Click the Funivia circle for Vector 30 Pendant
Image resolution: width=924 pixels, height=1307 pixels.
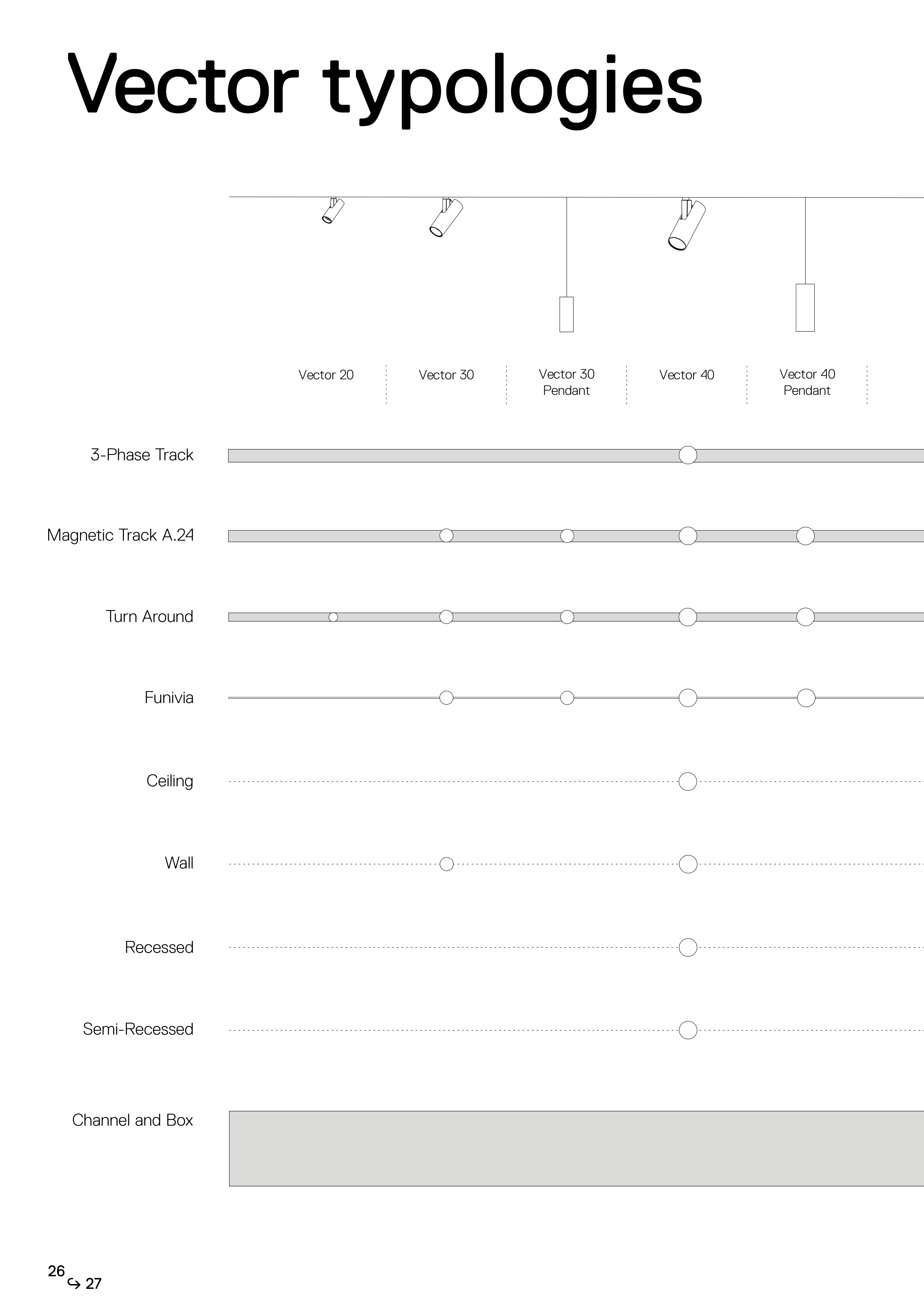point(567,698)
